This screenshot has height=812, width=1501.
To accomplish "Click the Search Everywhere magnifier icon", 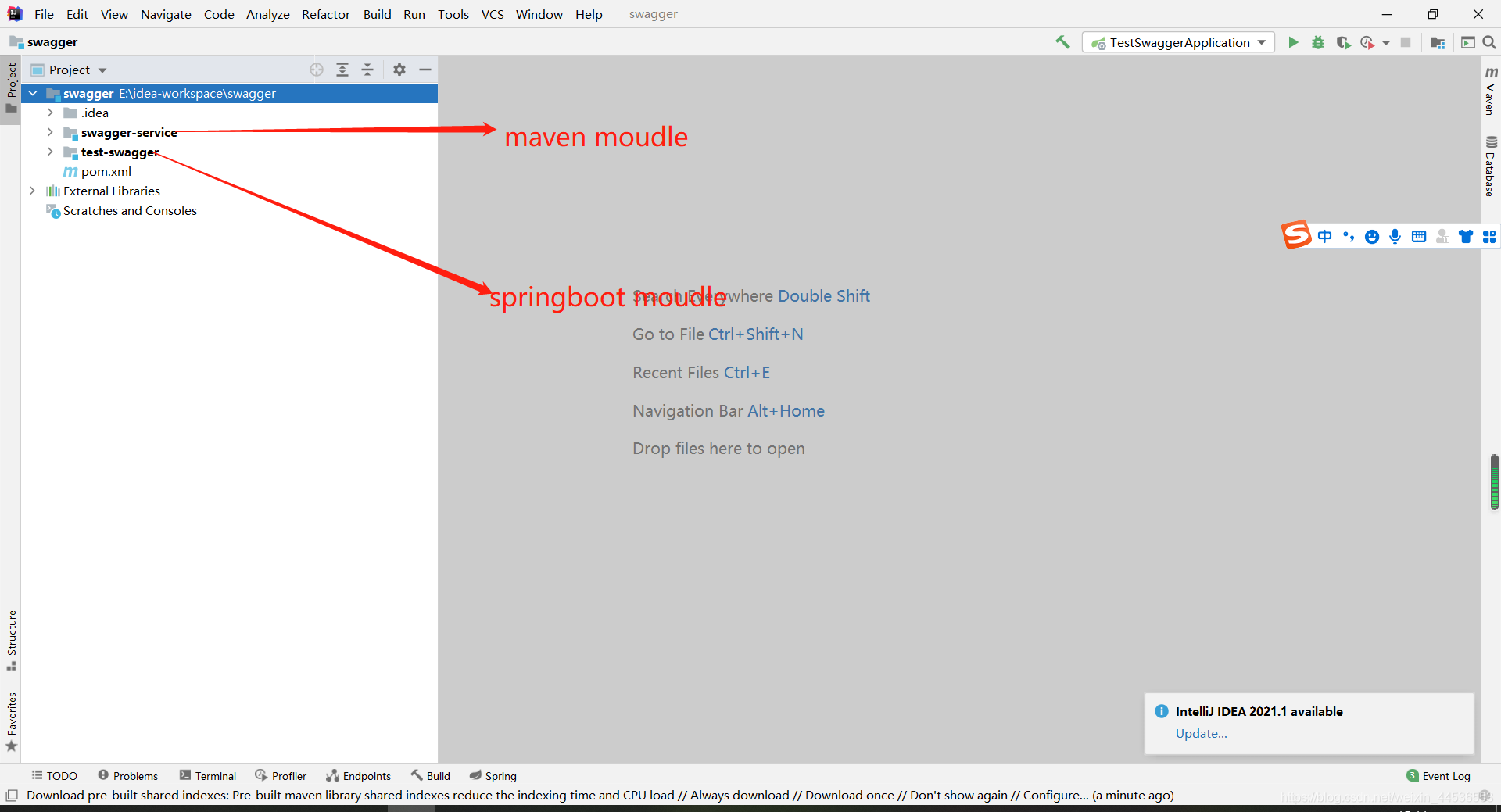I will pos(1489,42).
